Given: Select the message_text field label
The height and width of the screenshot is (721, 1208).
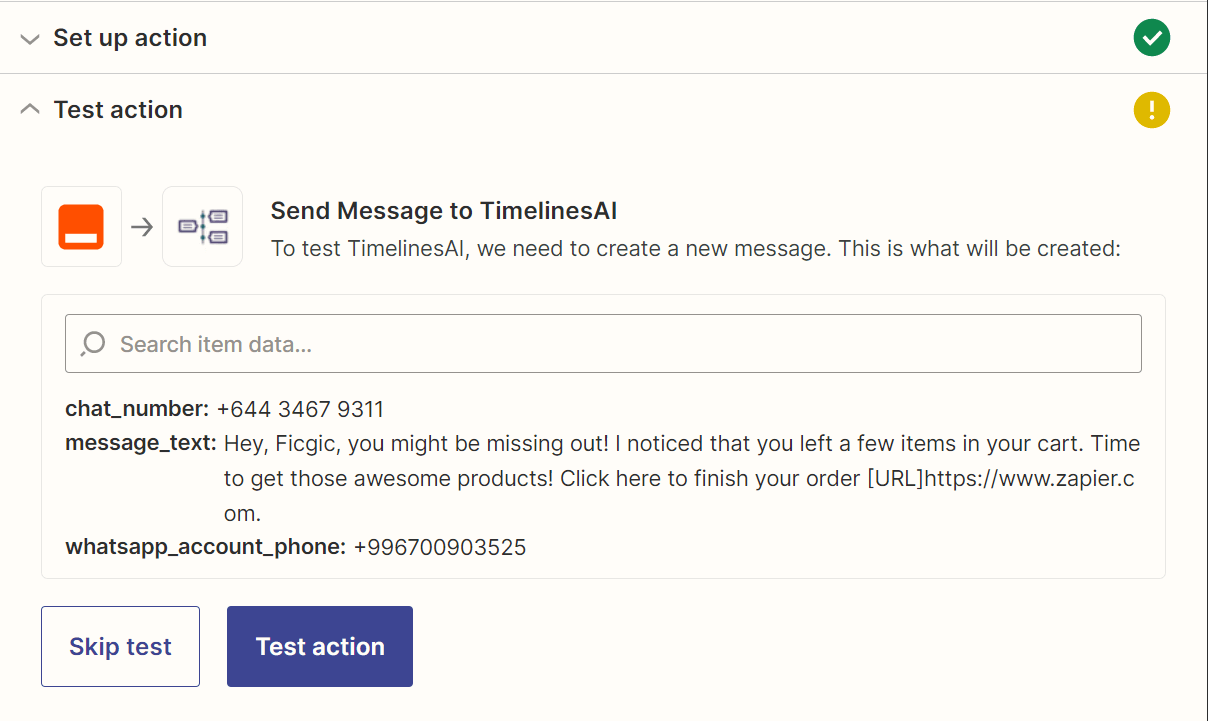Looking at the screenshot, I should pyautogui.click(x=140, y=443).
